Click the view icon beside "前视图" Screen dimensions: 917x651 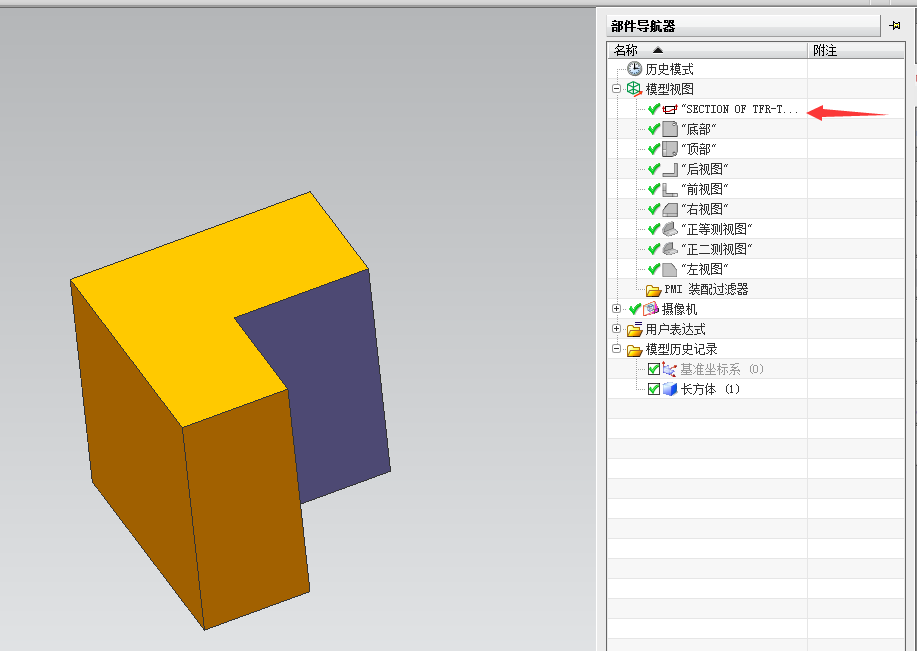(x=670, y=189)
